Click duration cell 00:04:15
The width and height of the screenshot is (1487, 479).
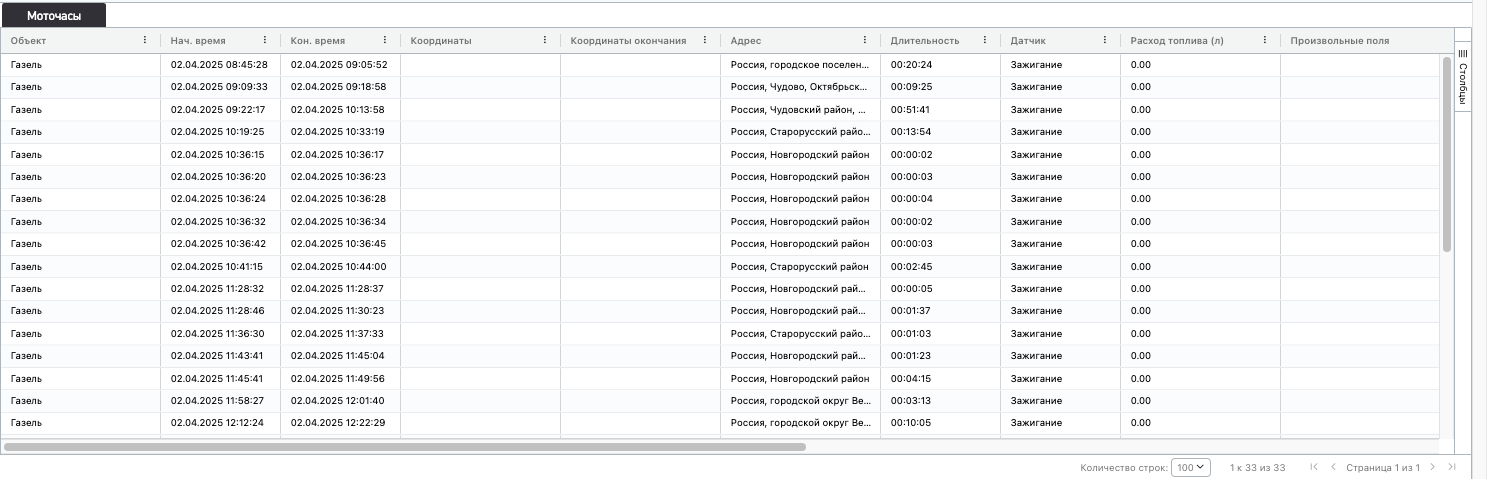point(910,378)
